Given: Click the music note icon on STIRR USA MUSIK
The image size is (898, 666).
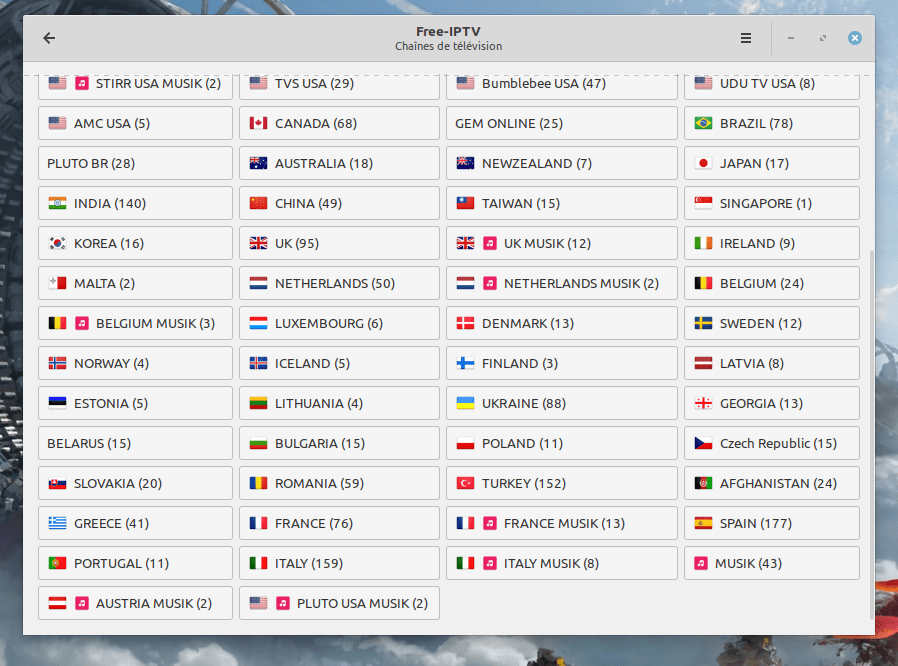Looking at the screenshot, I should (x=82, y=84).
